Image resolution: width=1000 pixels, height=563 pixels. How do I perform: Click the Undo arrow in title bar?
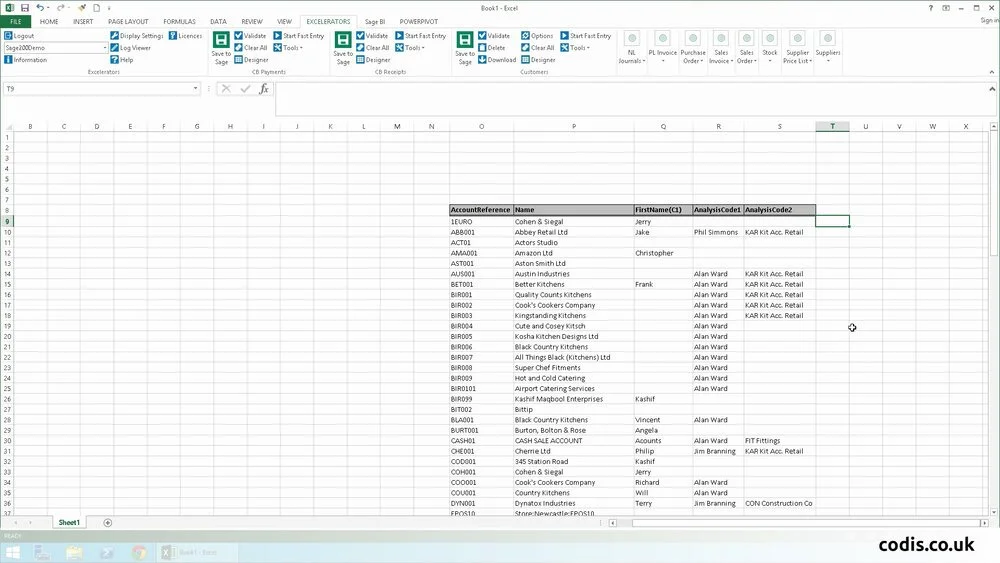point(40,8)
